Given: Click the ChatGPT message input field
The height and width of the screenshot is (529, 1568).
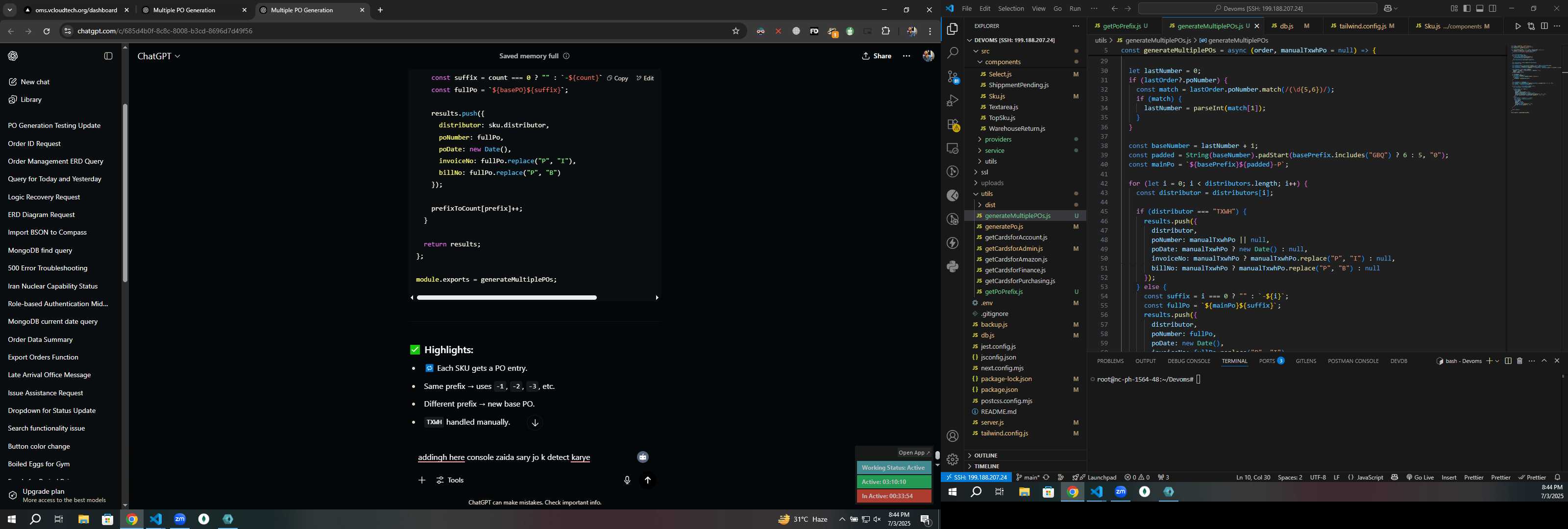Looking at the screenshot, I should [523, 458].
